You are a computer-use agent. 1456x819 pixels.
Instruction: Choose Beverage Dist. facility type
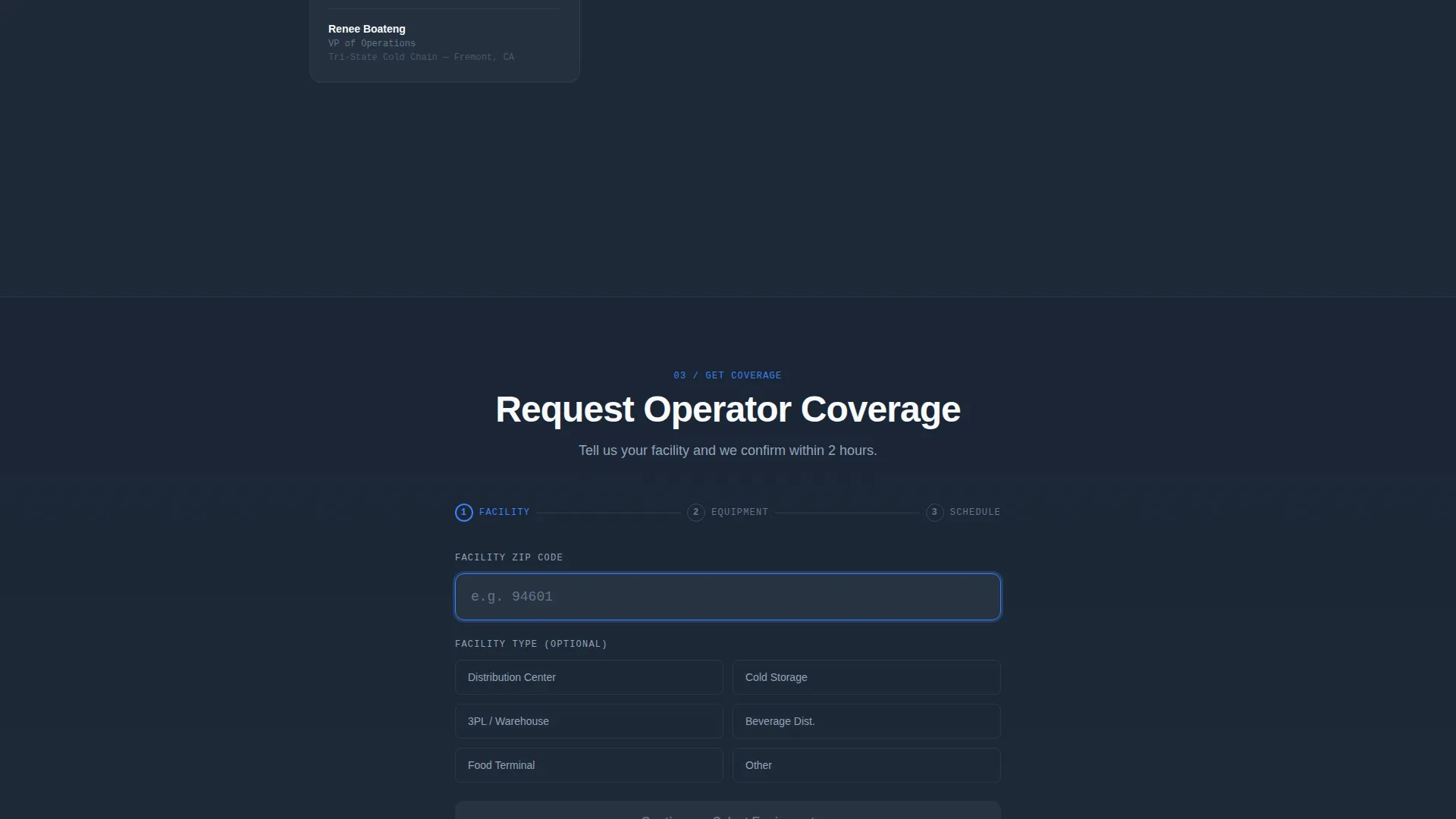867,721
